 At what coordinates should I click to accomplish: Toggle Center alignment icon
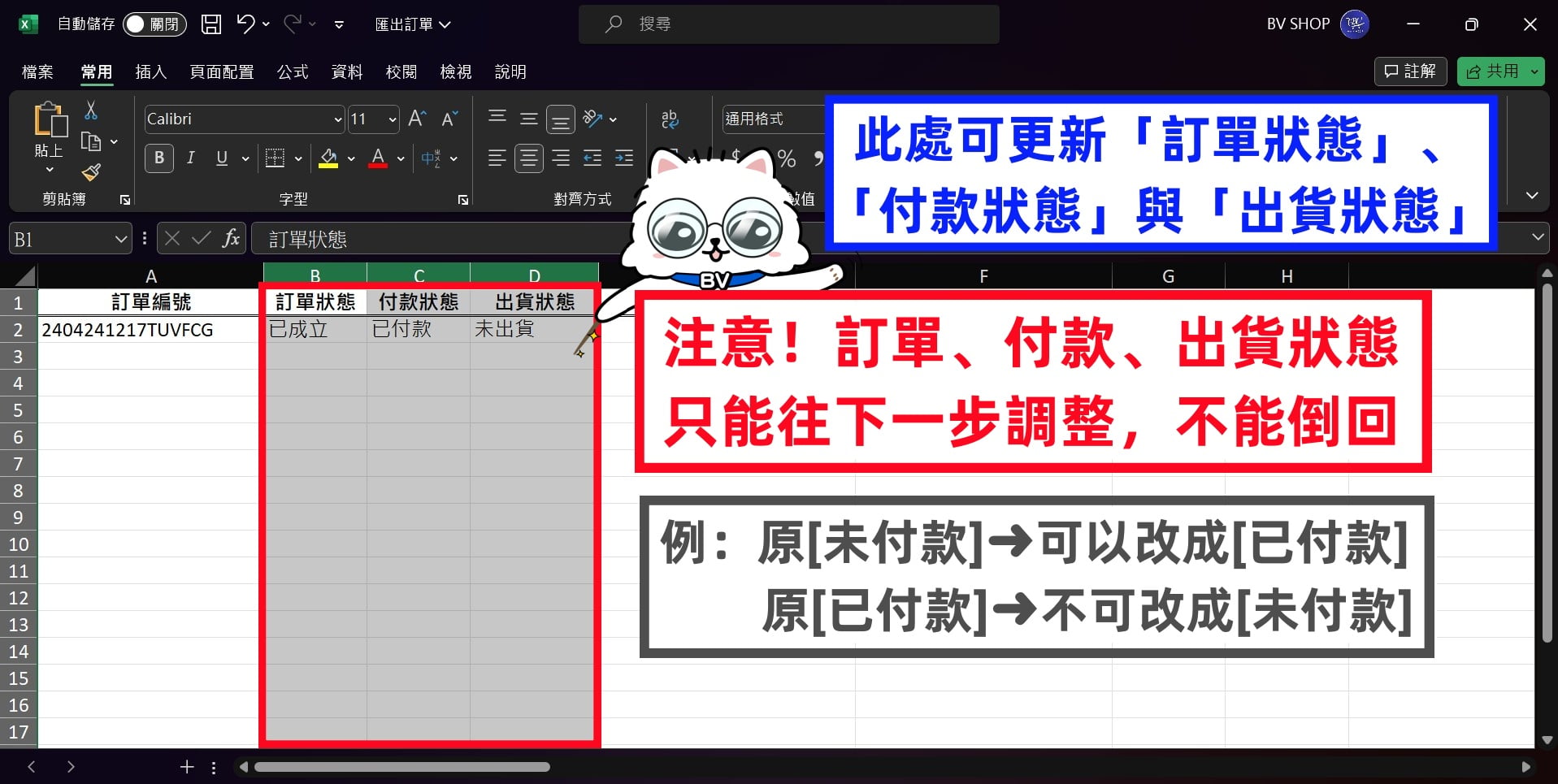[529, 158]
